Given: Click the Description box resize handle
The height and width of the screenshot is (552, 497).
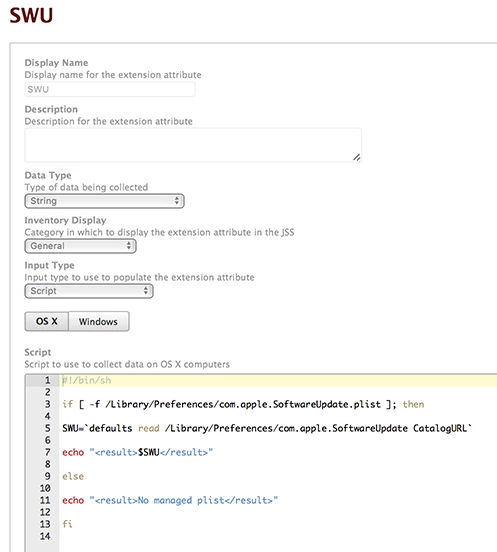Looking at the screenshot, I should (357, 157).
